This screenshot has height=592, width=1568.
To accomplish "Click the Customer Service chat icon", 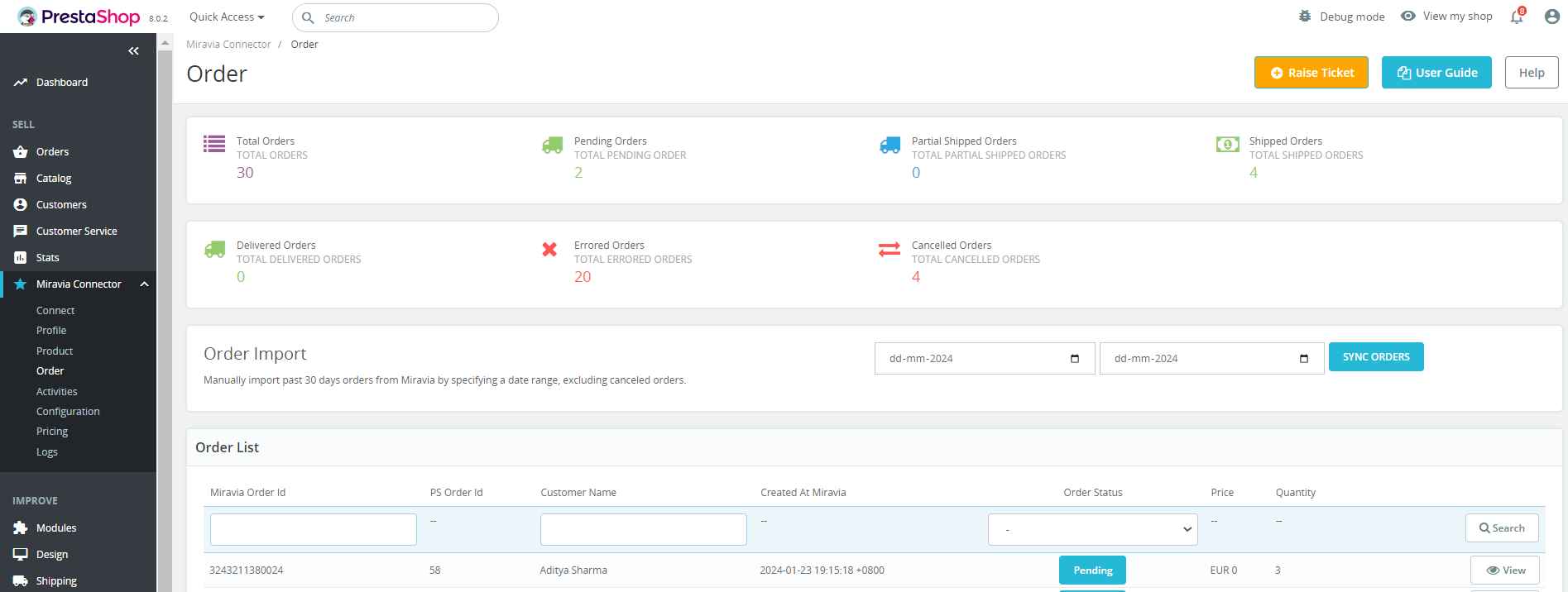I will pos(21,232).
